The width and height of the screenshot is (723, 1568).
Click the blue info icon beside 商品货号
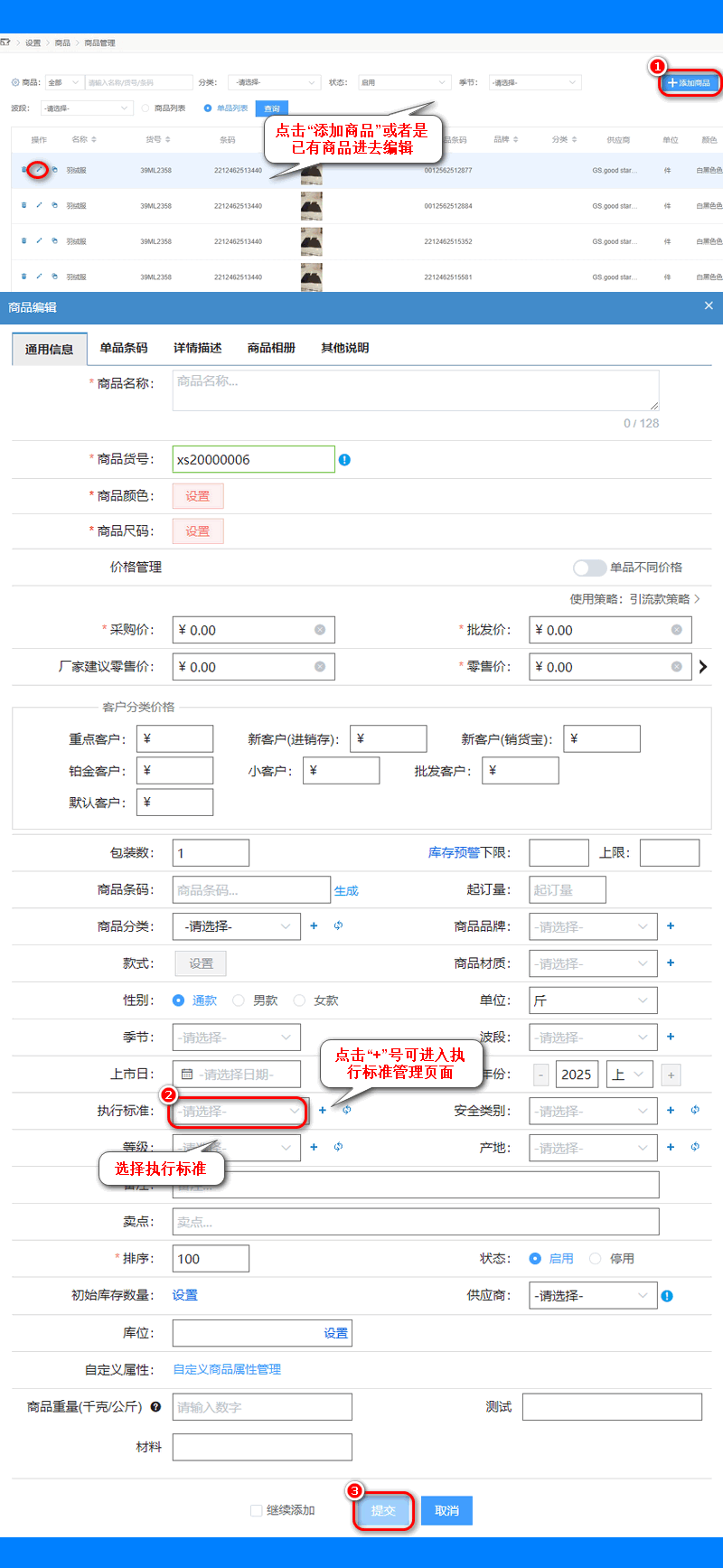pos(344,460)
